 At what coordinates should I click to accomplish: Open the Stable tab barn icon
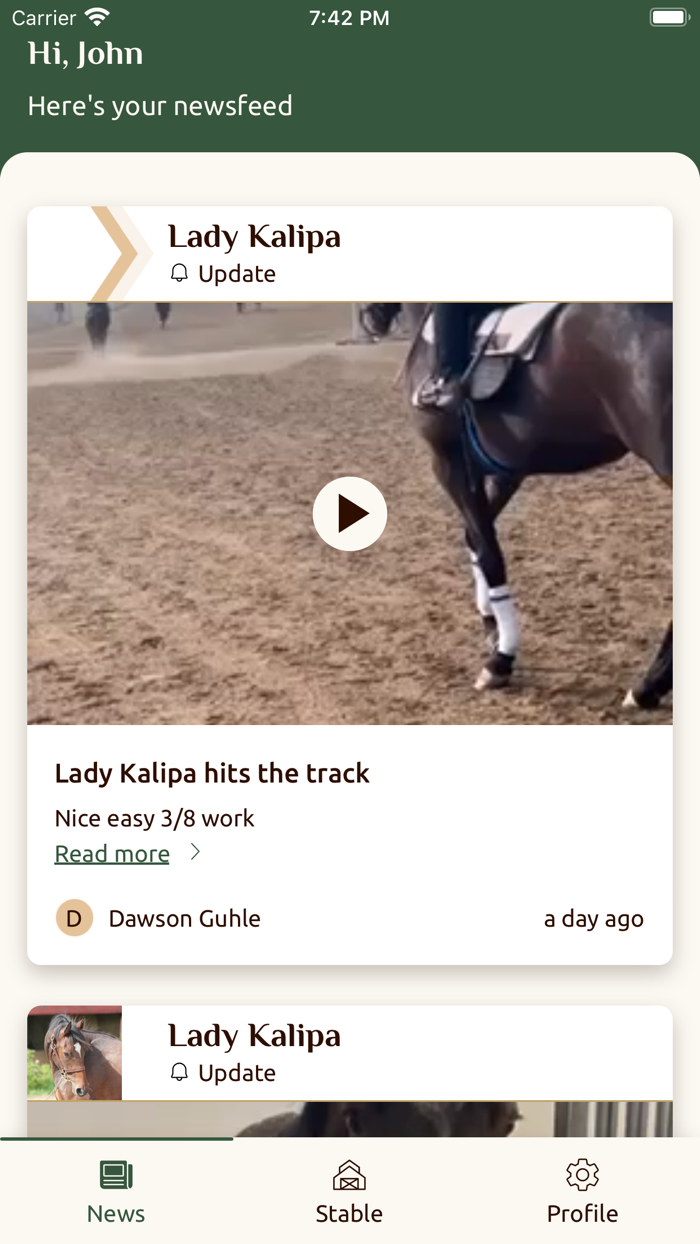point(349,1175)
